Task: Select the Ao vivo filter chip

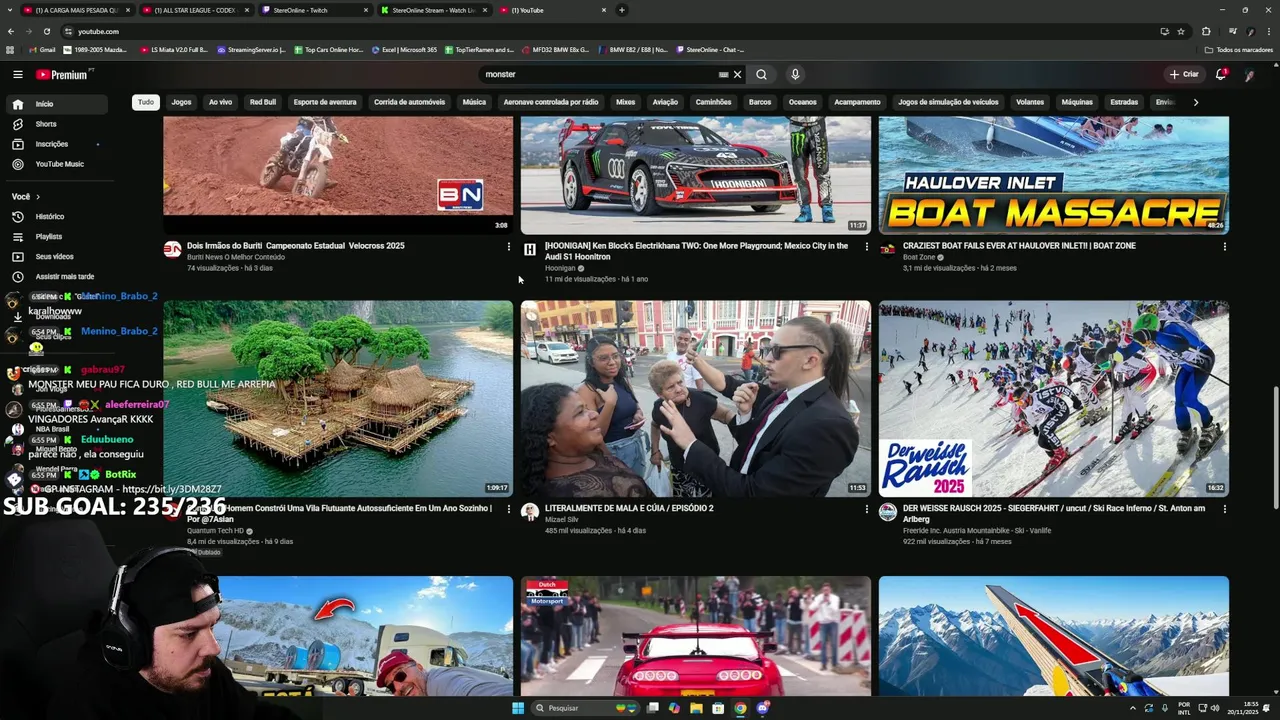Action: tap(220, 102)
